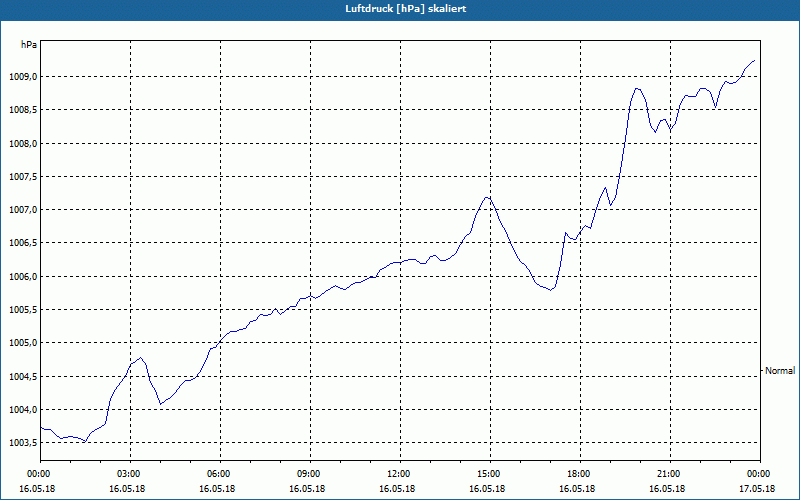The width and height of the screenshot is (800, 500).
Task: Select the "17.05.18" date label
Action: coord(757,489)
